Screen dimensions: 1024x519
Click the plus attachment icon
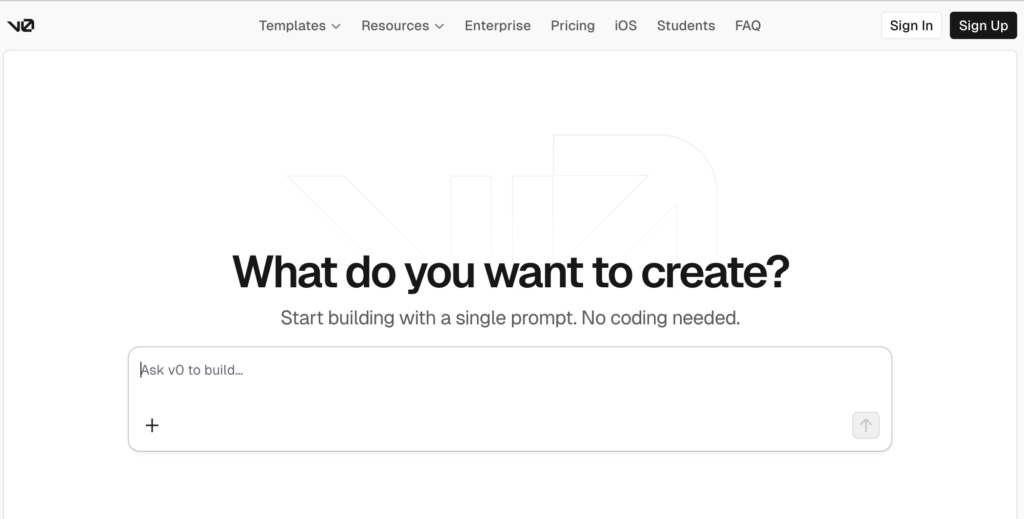(152, 425)
